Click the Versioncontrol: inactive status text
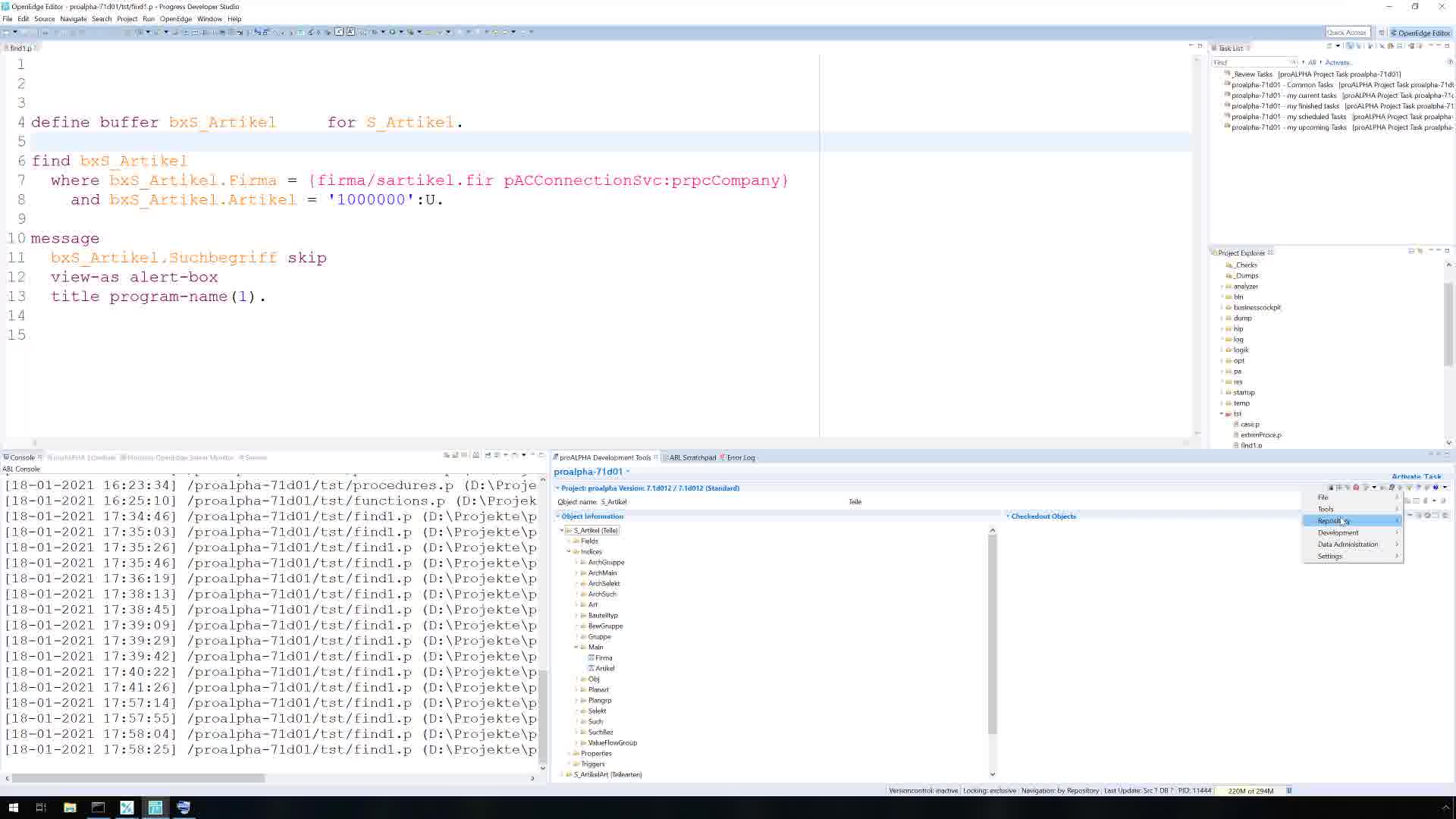 click(x=923, y=790)
